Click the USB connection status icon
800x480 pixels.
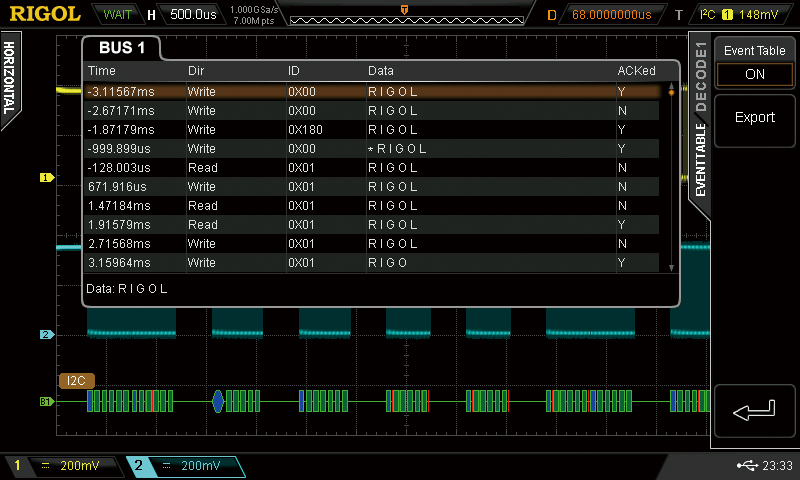[747, 465]
